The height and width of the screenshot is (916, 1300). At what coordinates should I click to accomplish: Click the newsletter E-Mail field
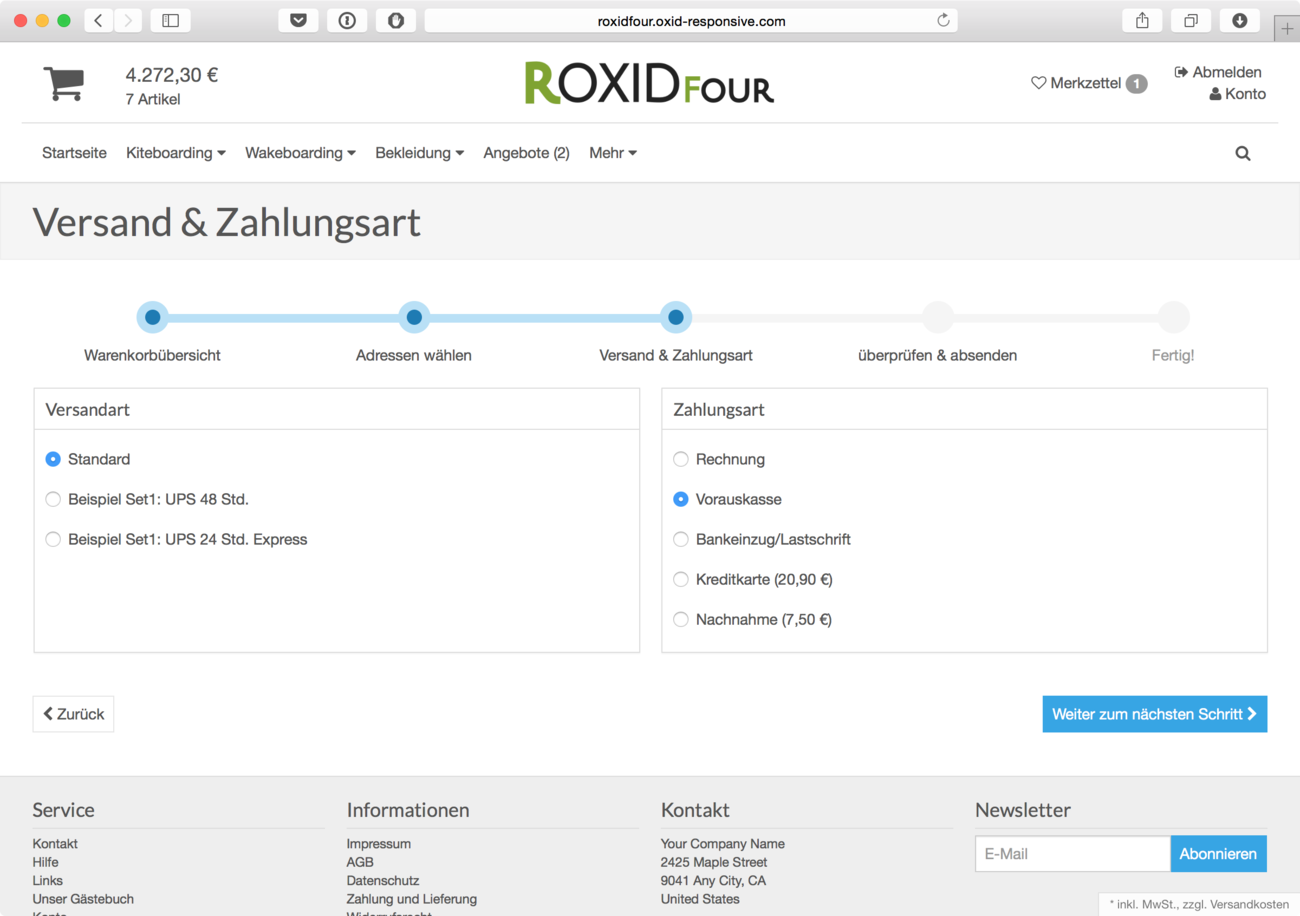point(1072,854)
